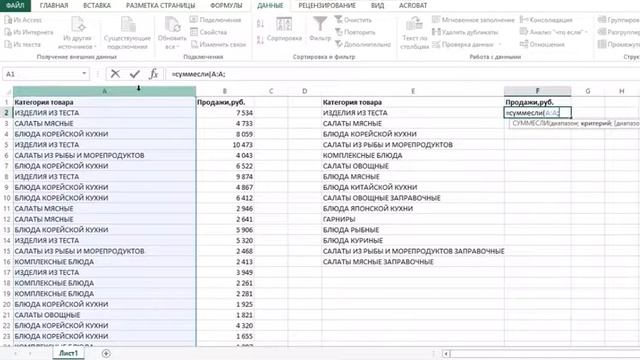Viewport: 640px width, 360px height.
Task: Open Существующие подключения
Action: [x=127, y=34]
